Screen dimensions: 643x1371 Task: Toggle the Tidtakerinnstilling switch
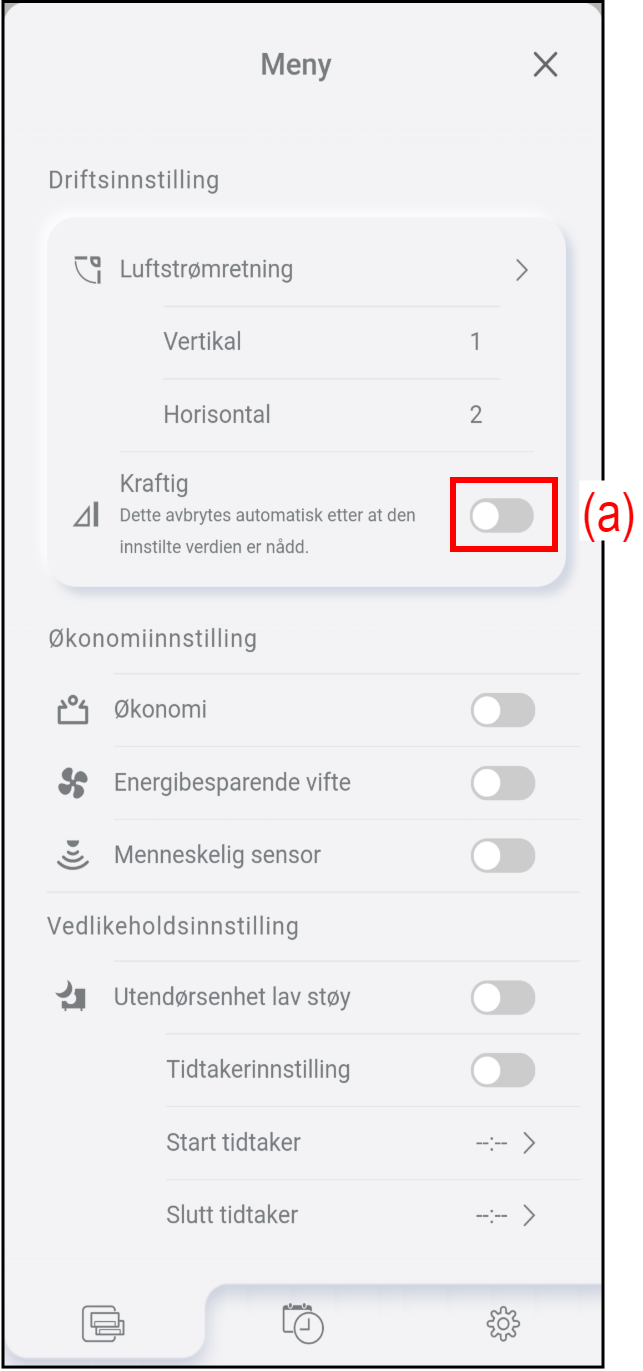(503, 1070)
